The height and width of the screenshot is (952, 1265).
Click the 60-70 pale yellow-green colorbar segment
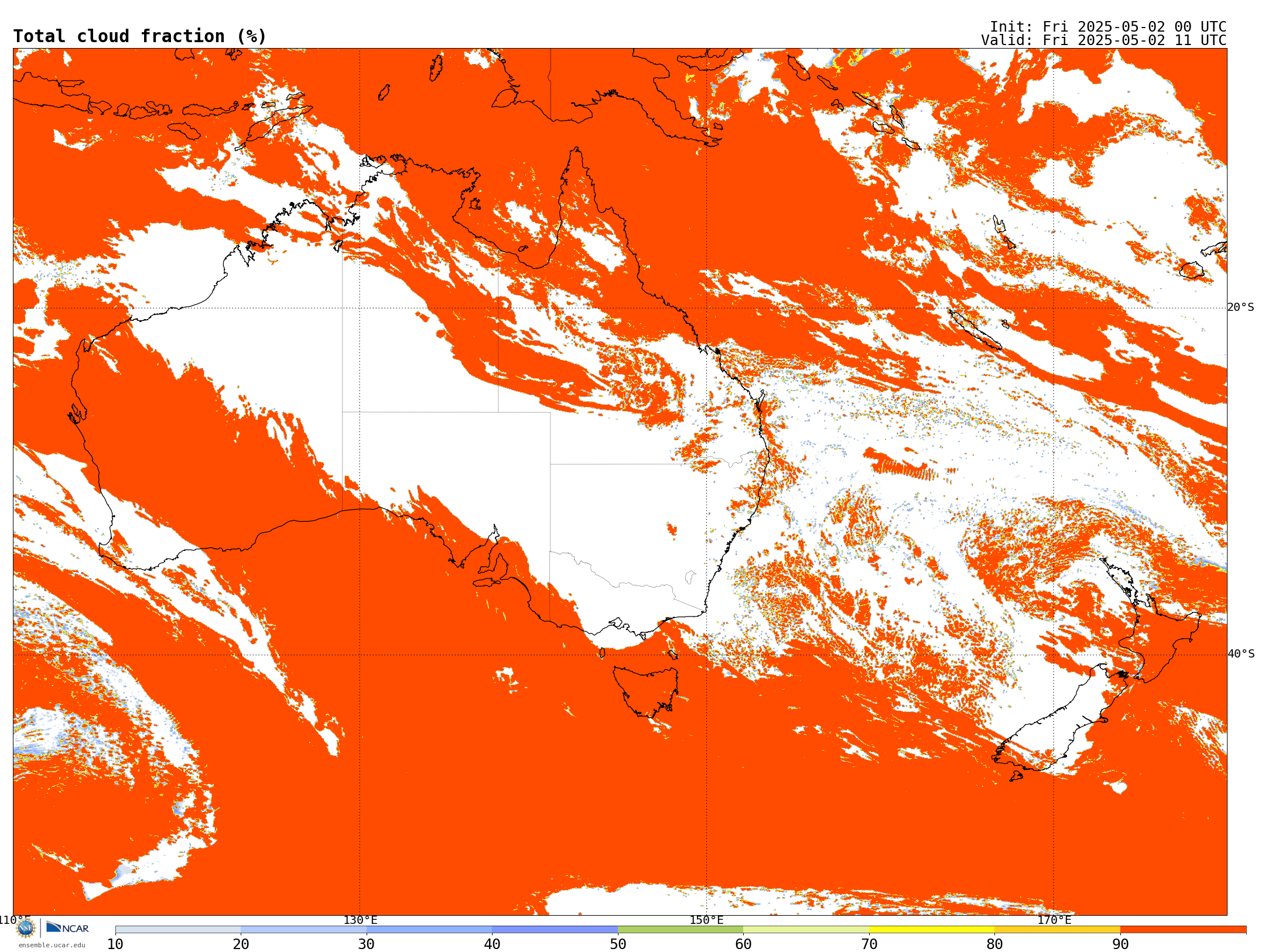(x=806, y=930)
